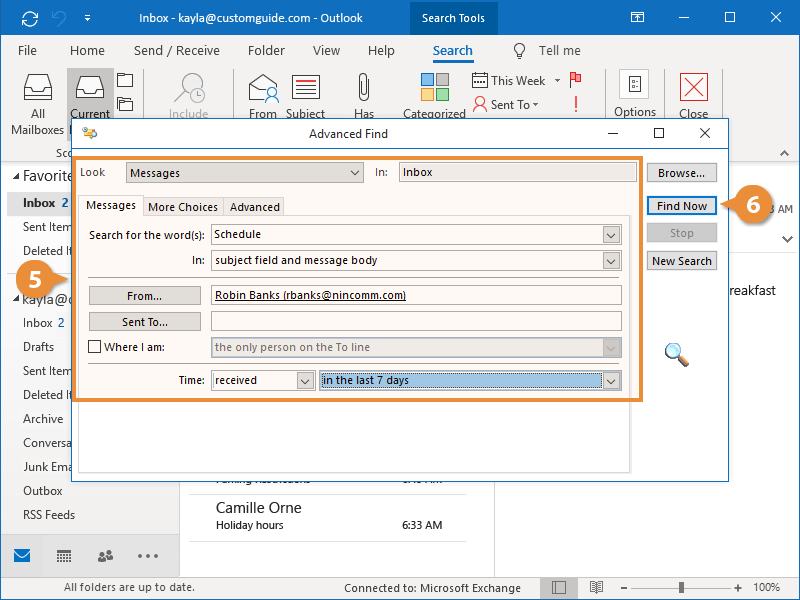The image size is (800, 600).
Task: Open the Sent To refine dropdown
Action: 506,105
